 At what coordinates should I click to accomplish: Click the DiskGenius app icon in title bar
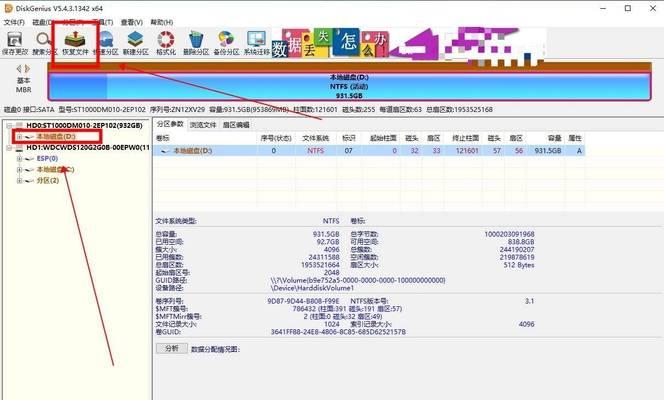[x=8, y=8]
